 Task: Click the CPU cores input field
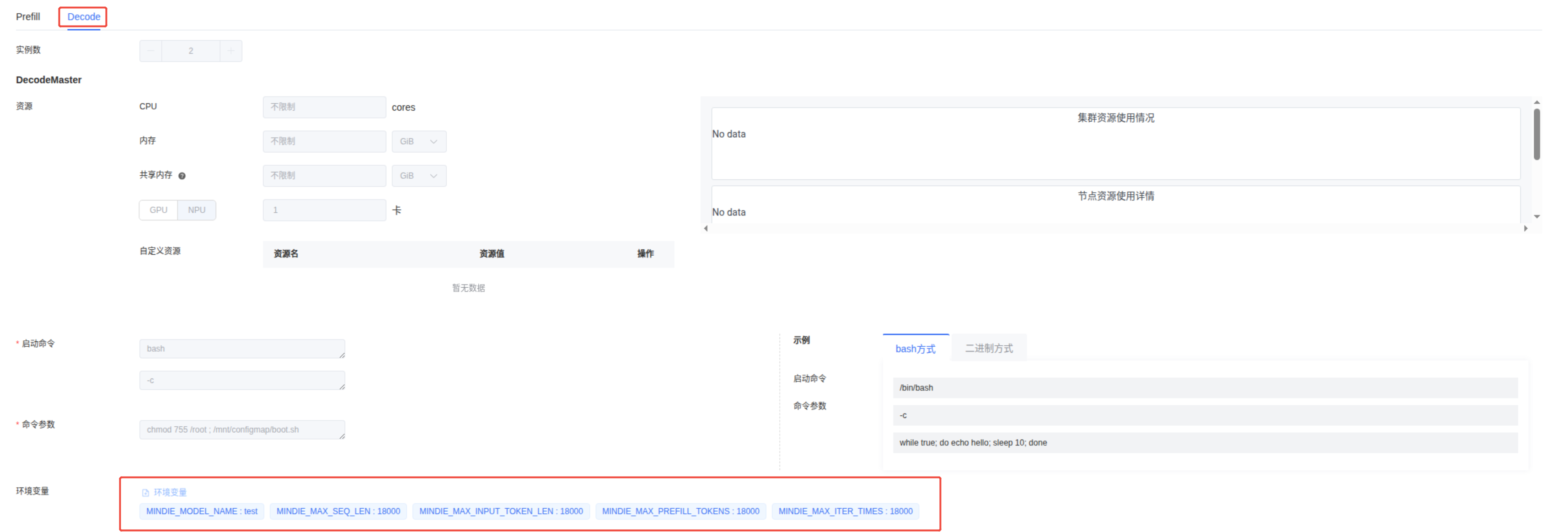click(324, 107)
